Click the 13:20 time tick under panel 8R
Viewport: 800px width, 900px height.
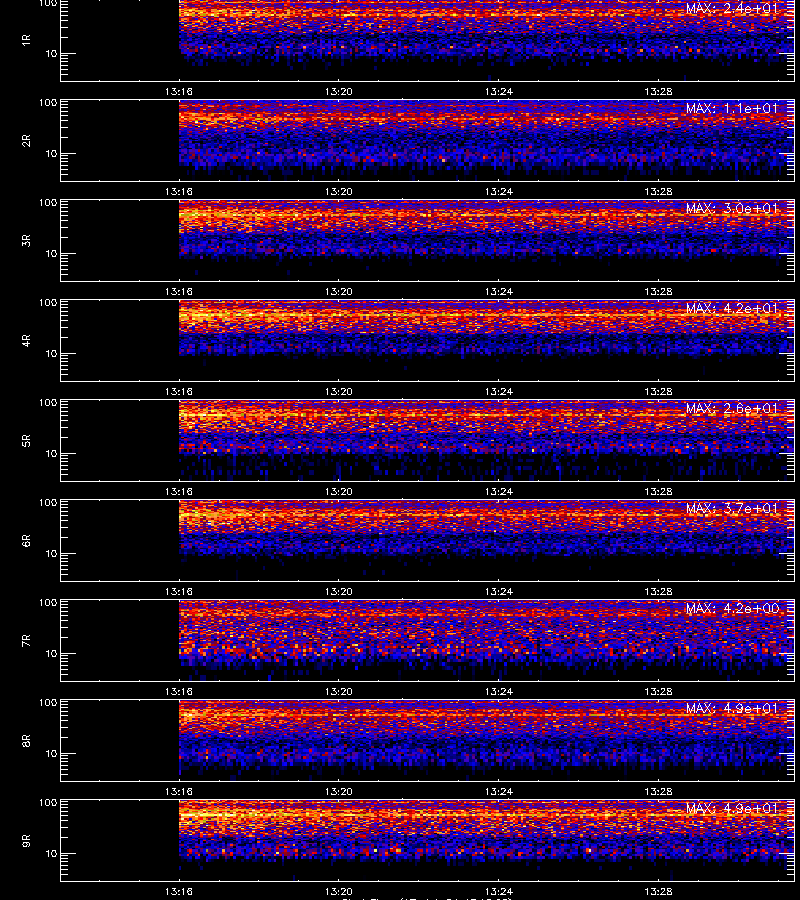click(339, 792)
